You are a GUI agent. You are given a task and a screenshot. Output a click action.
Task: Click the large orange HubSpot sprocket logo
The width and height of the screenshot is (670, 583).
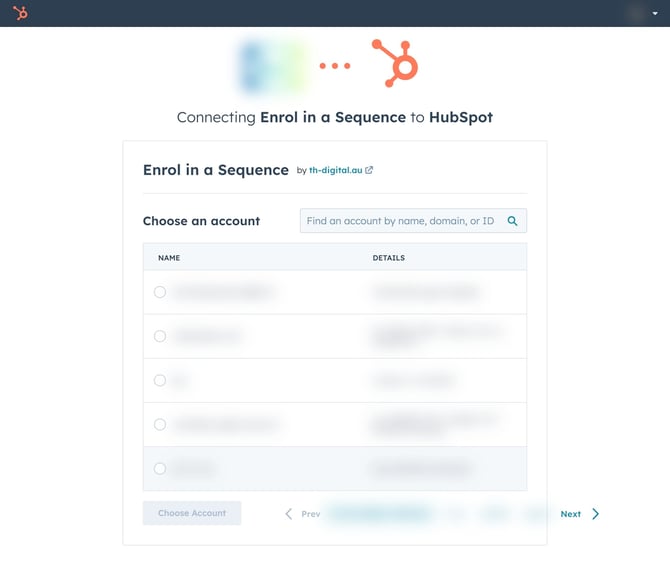[394, 64]
